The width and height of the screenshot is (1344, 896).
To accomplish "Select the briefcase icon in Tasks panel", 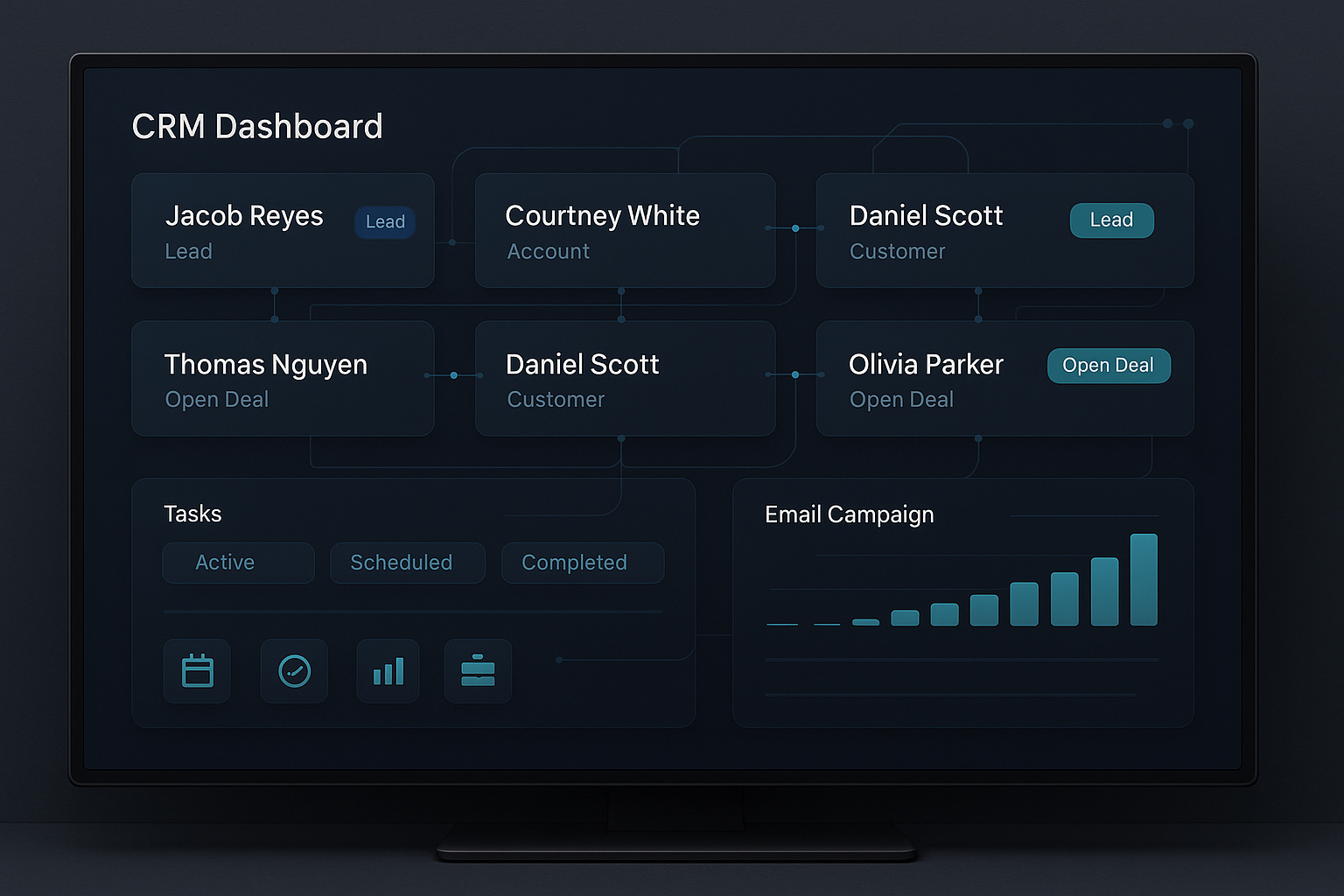I will point(478,671).
